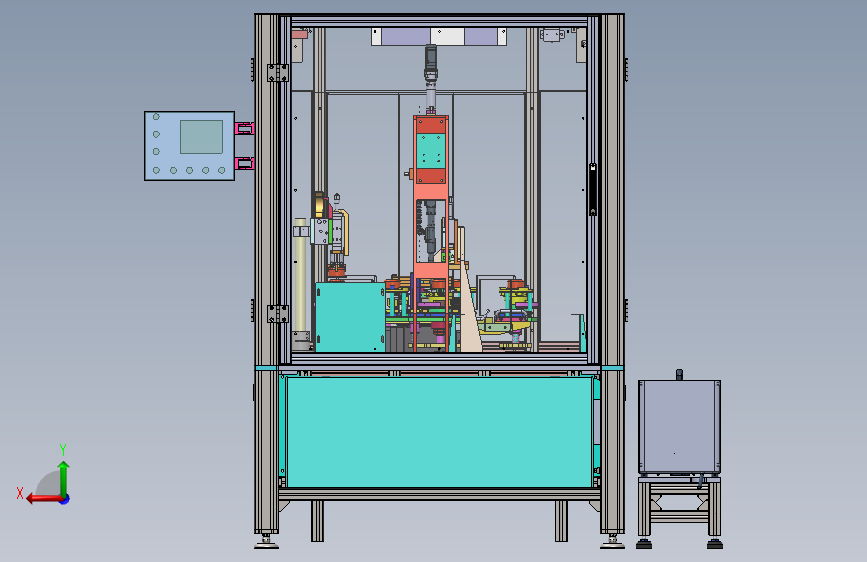The height and width of the screenshot is (562, 867).
Task: Click the upper door hinge on left post
Action: click(x=278, y=72)
